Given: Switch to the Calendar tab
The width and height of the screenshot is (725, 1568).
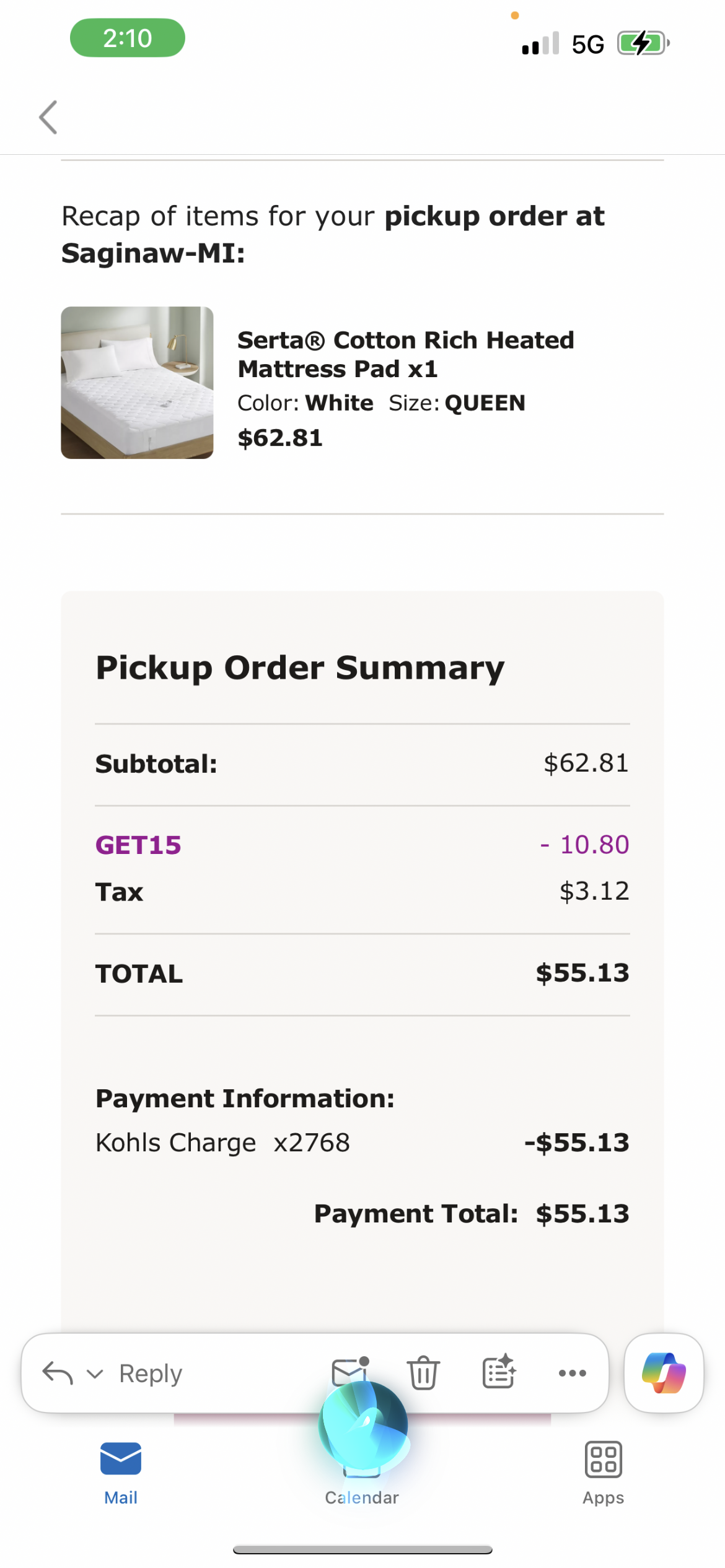Looking at the screenshot, I should pos(362,1497).
